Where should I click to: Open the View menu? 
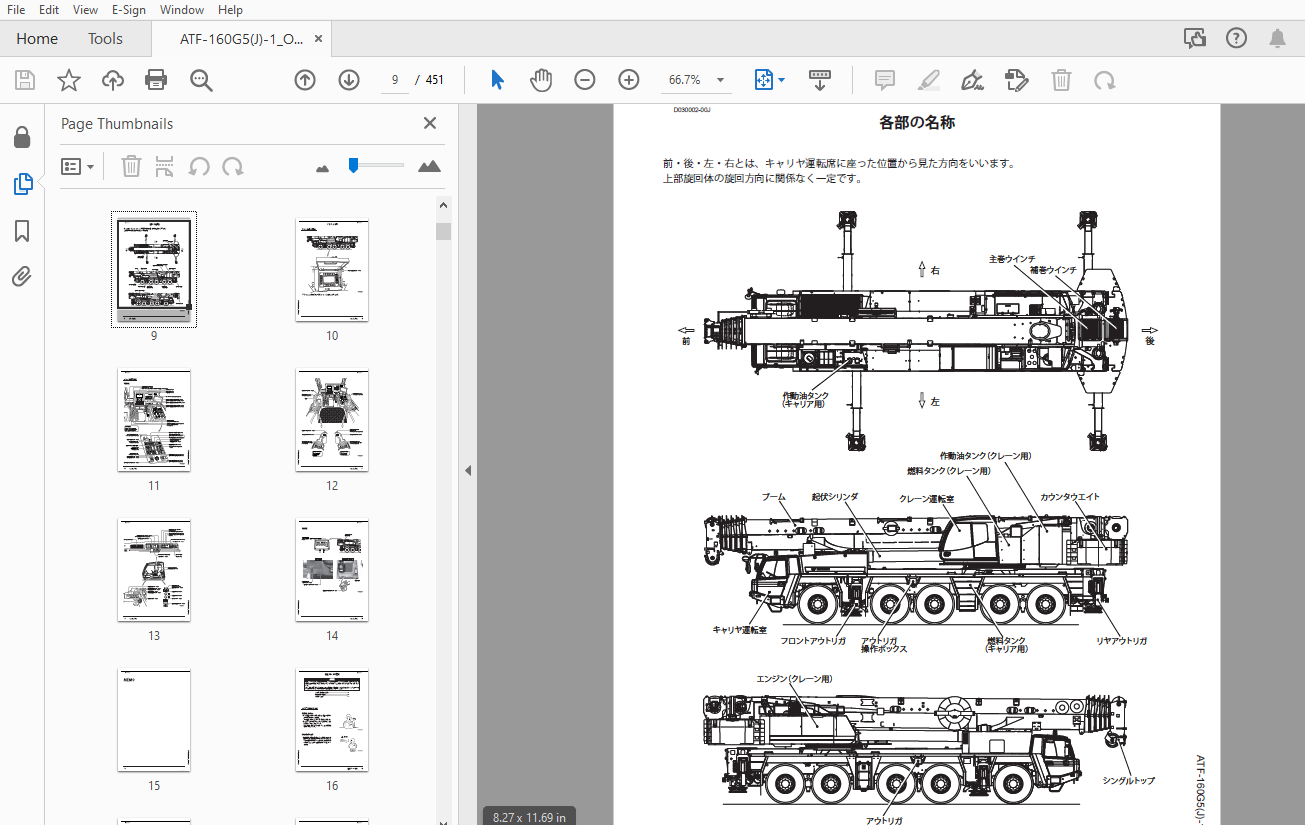[x=86, y=10]
